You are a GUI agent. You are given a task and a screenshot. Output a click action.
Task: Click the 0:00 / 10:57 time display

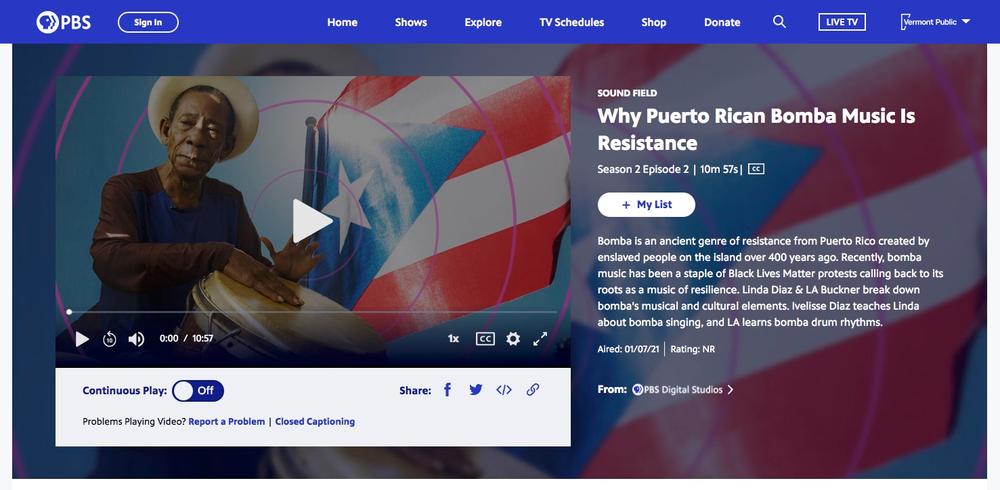[186, 339]
